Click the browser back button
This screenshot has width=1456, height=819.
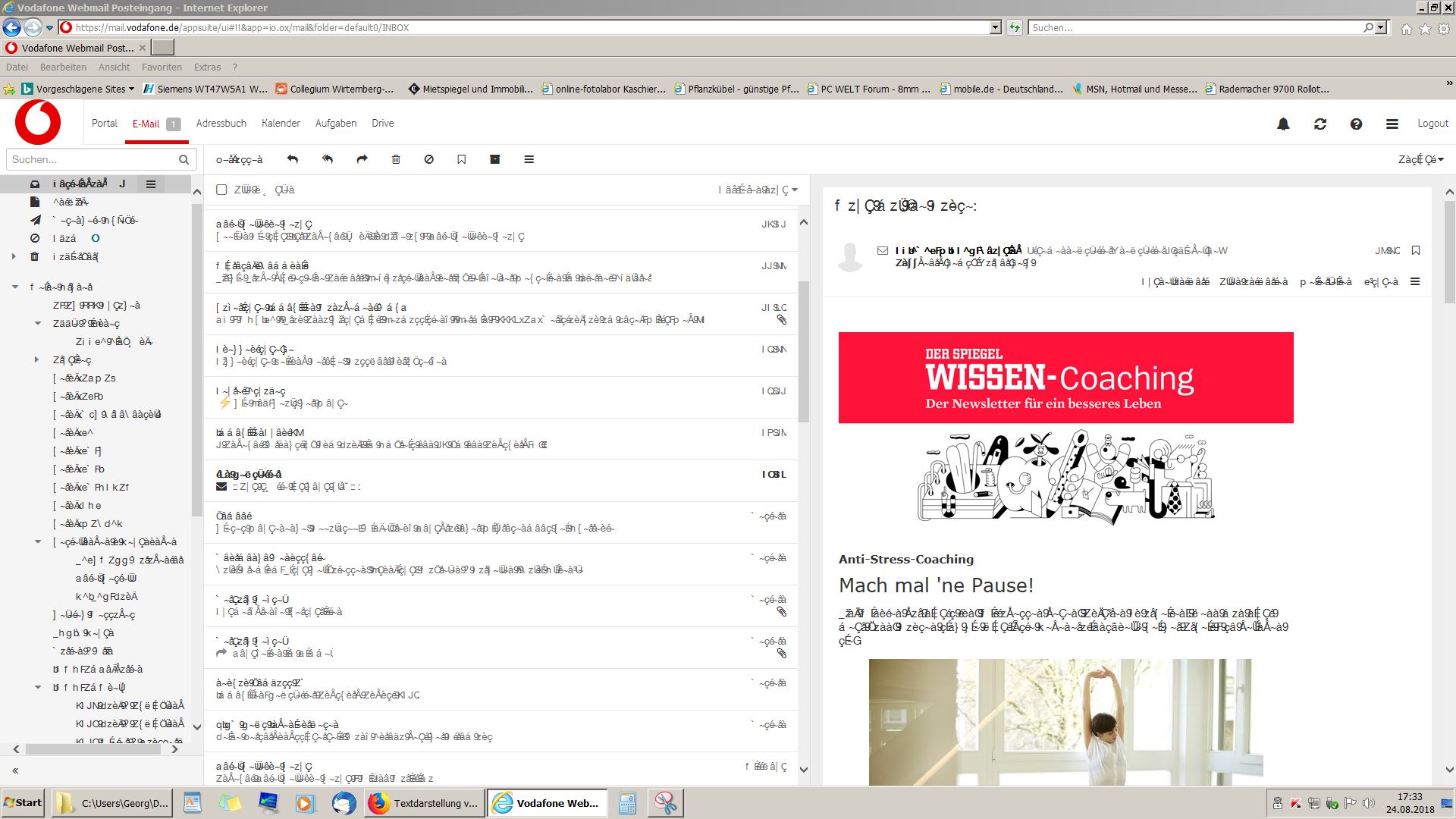click(11, 27)
